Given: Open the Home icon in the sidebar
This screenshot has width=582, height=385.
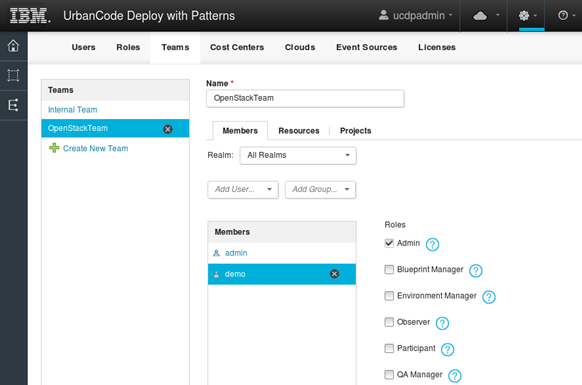Looking at the screenshot, I should 13,46.
